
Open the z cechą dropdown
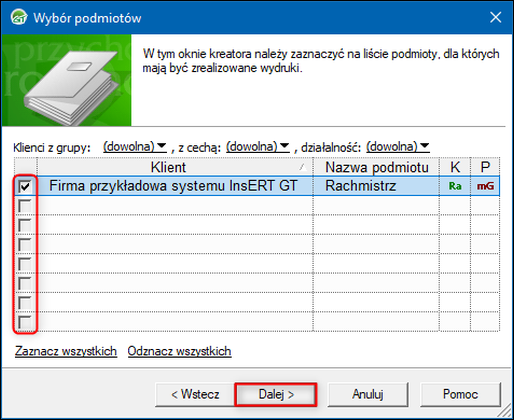(258, 146)
